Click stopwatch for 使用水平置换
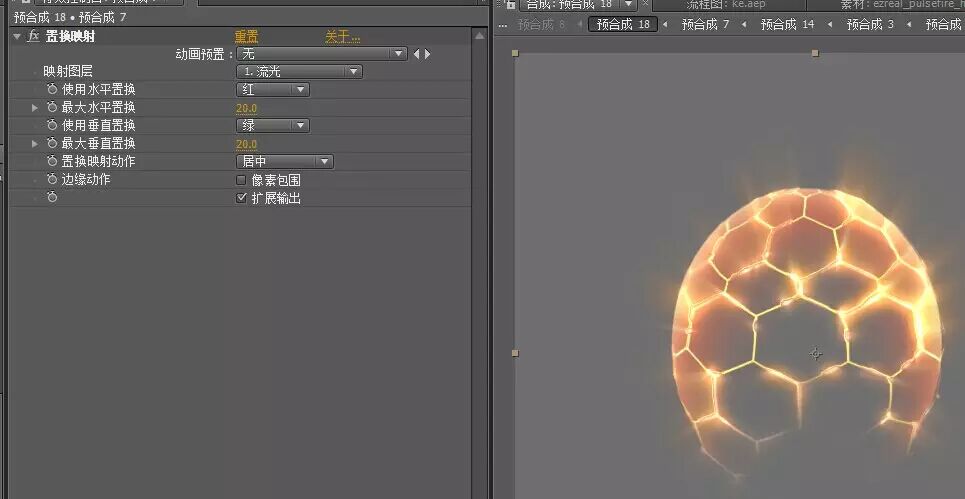 click(52, 90)
